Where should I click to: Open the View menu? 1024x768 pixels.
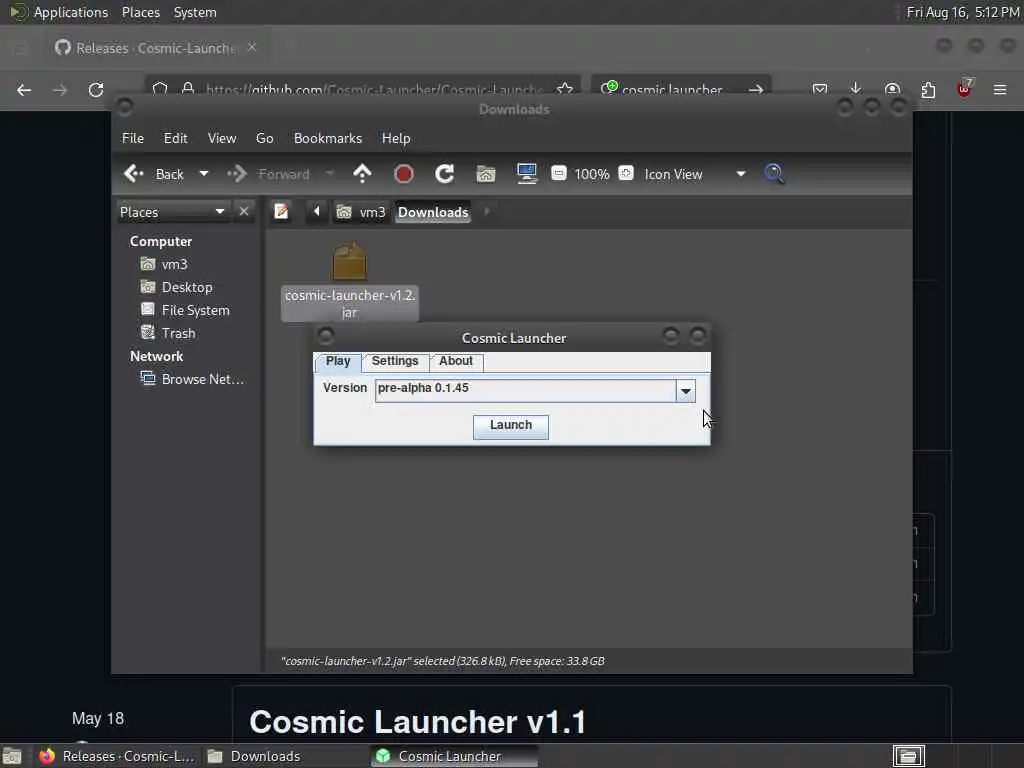tap(222, 138)
